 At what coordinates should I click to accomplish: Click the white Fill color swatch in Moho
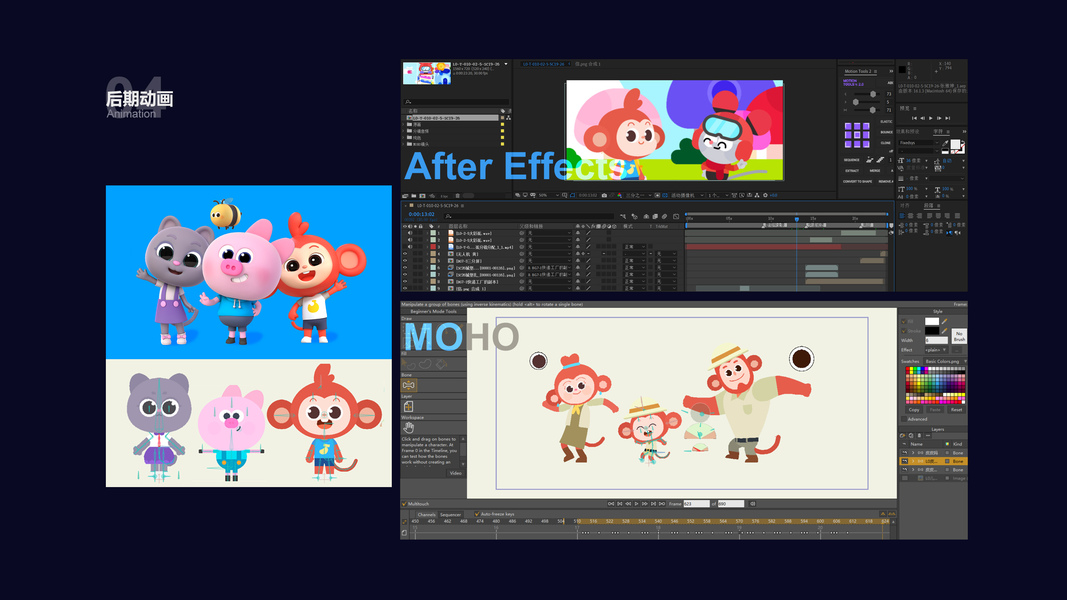click(x=932, y=321)
